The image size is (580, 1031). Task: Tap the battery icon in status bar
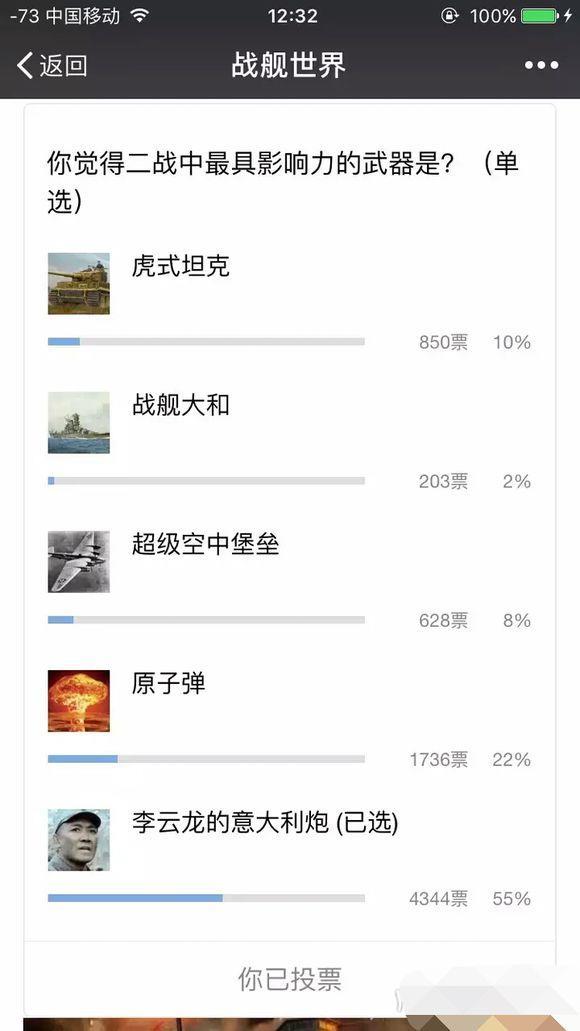(x=539, y=16)
